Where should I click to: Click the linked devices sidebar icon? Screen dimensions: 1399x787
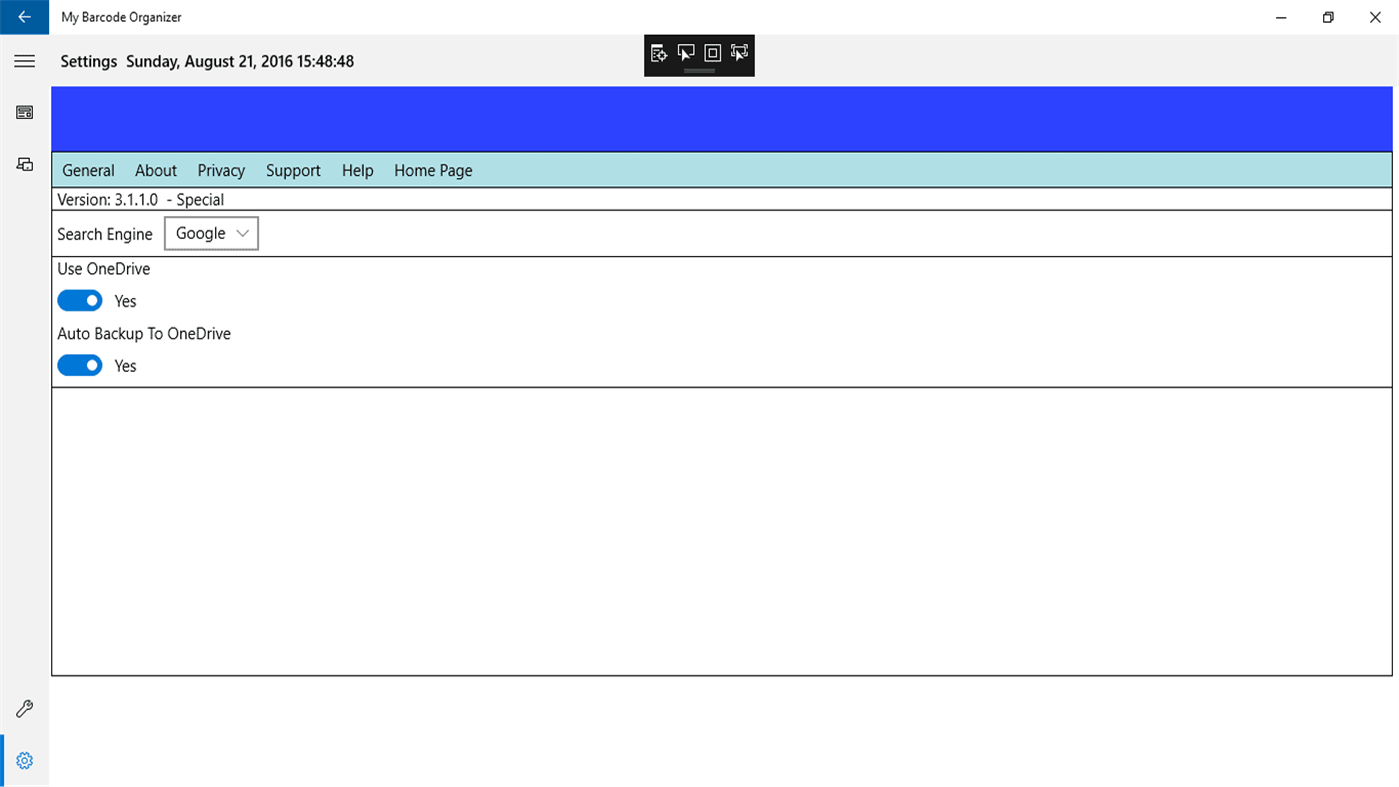pos(24,164)
